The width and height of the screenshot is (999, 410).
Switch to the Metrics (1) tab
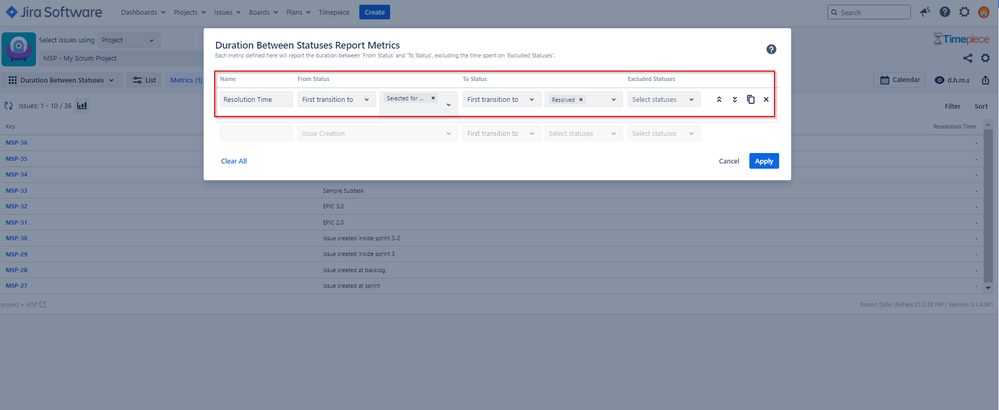click(x=186, y=80)
